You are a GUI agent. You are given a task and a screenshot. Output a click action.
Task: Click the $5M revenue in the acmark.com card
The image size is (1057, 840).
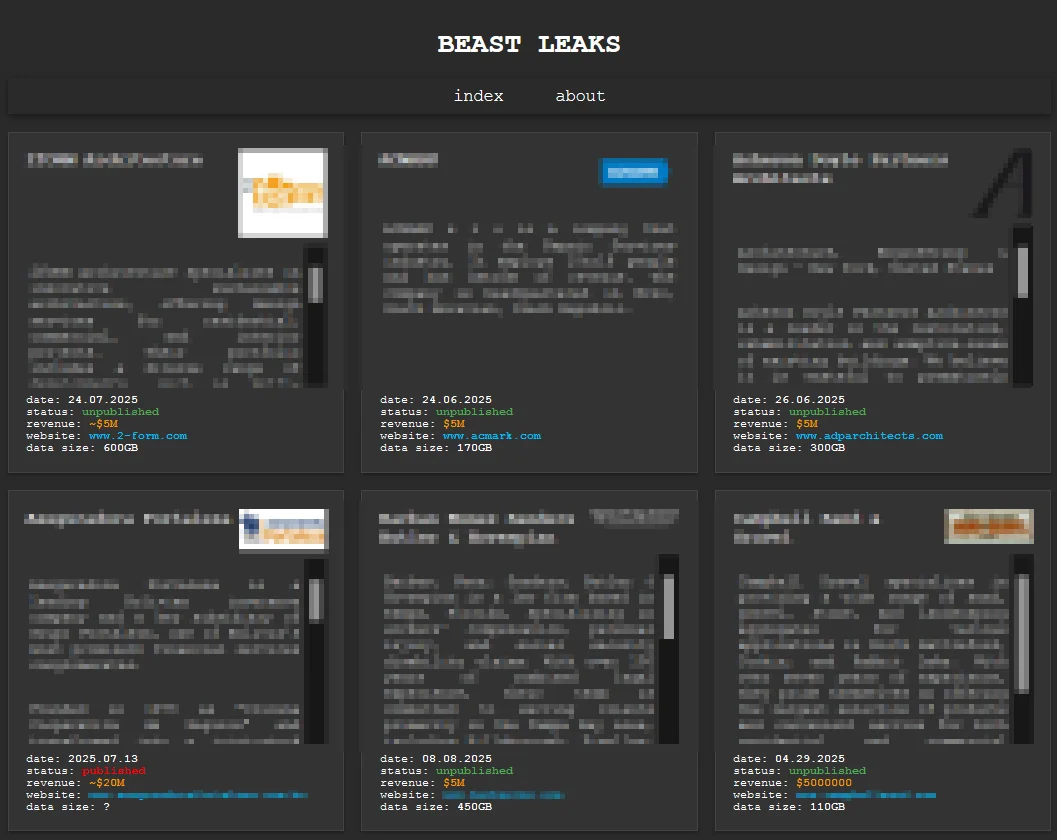pos(454,424)
